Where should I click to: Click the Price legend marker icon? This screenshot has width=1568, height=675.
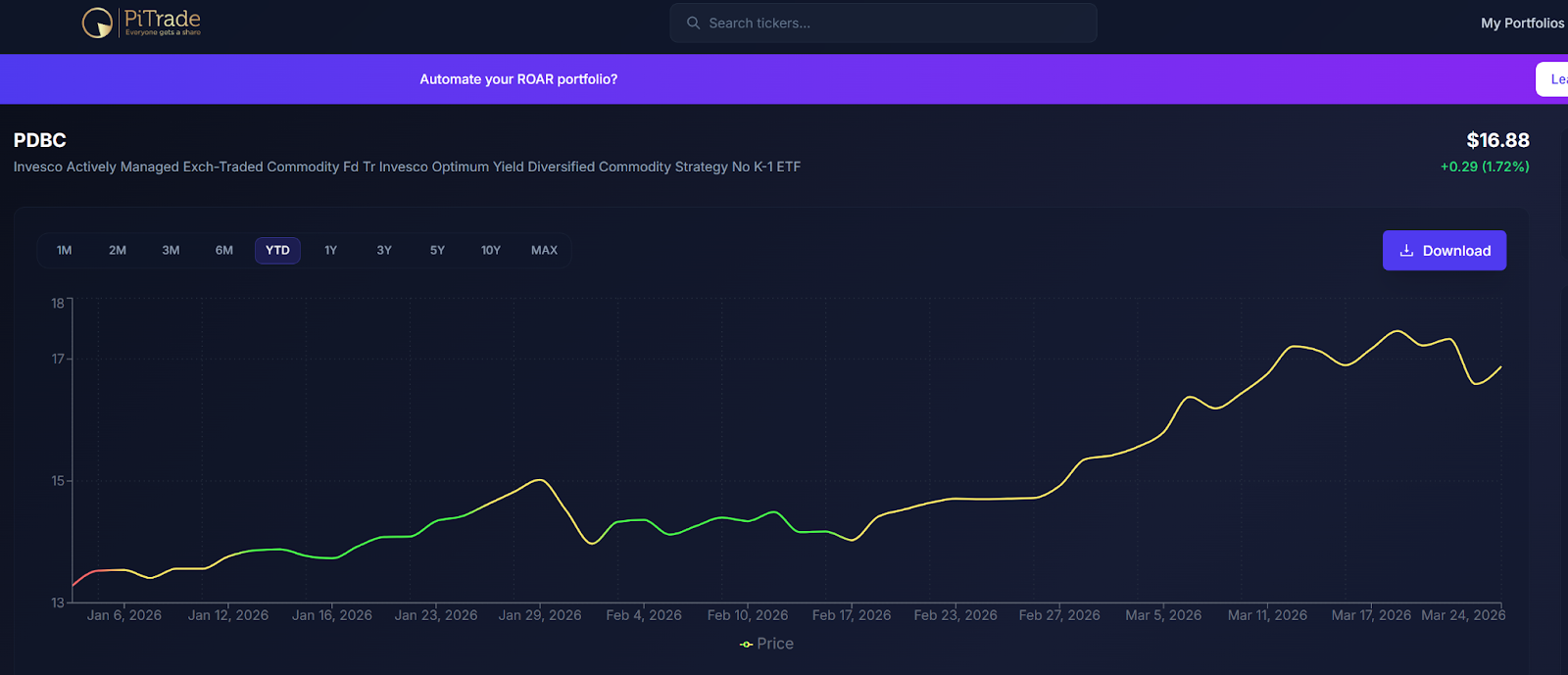(x=746, y=644)
